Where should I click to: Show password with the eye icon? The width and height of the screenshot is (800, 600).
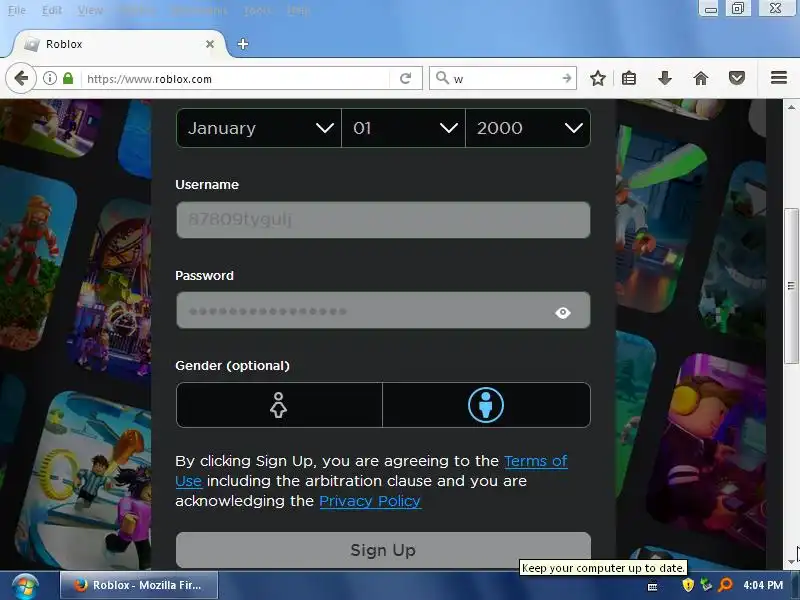(563, 312)
